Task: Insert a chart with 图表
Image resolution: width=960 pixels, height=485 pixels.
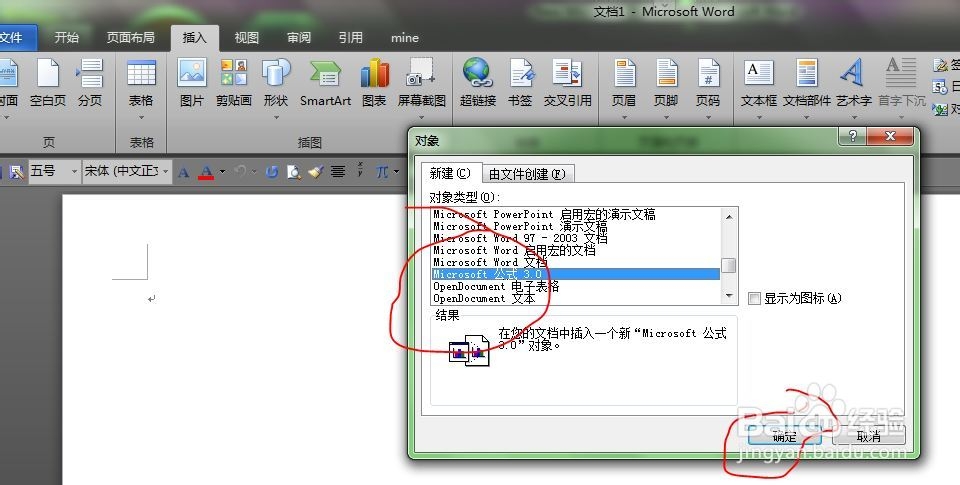Action: tap(374, 85)
